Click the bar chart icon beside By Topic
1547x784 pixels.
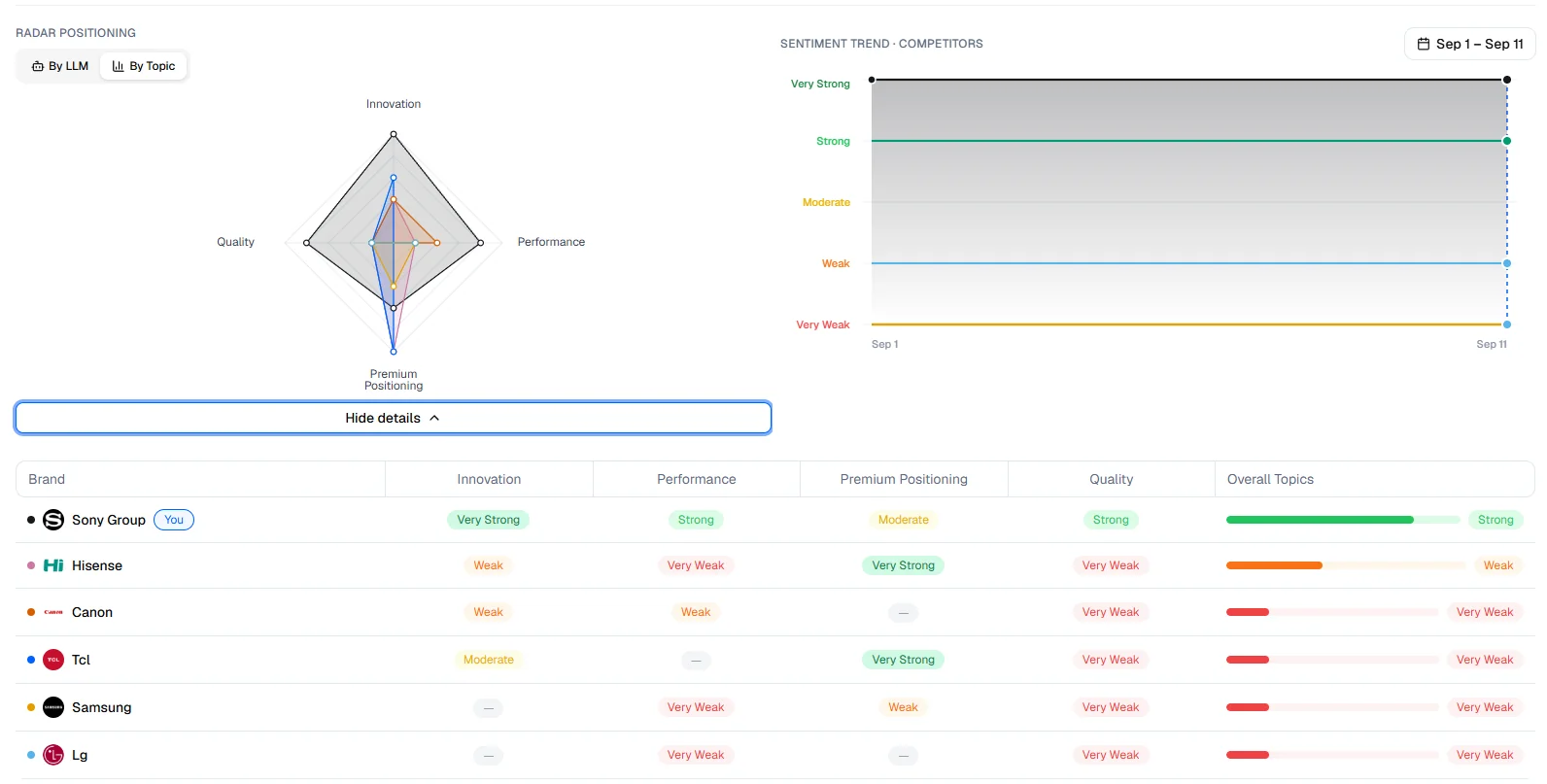pos(119,66)
